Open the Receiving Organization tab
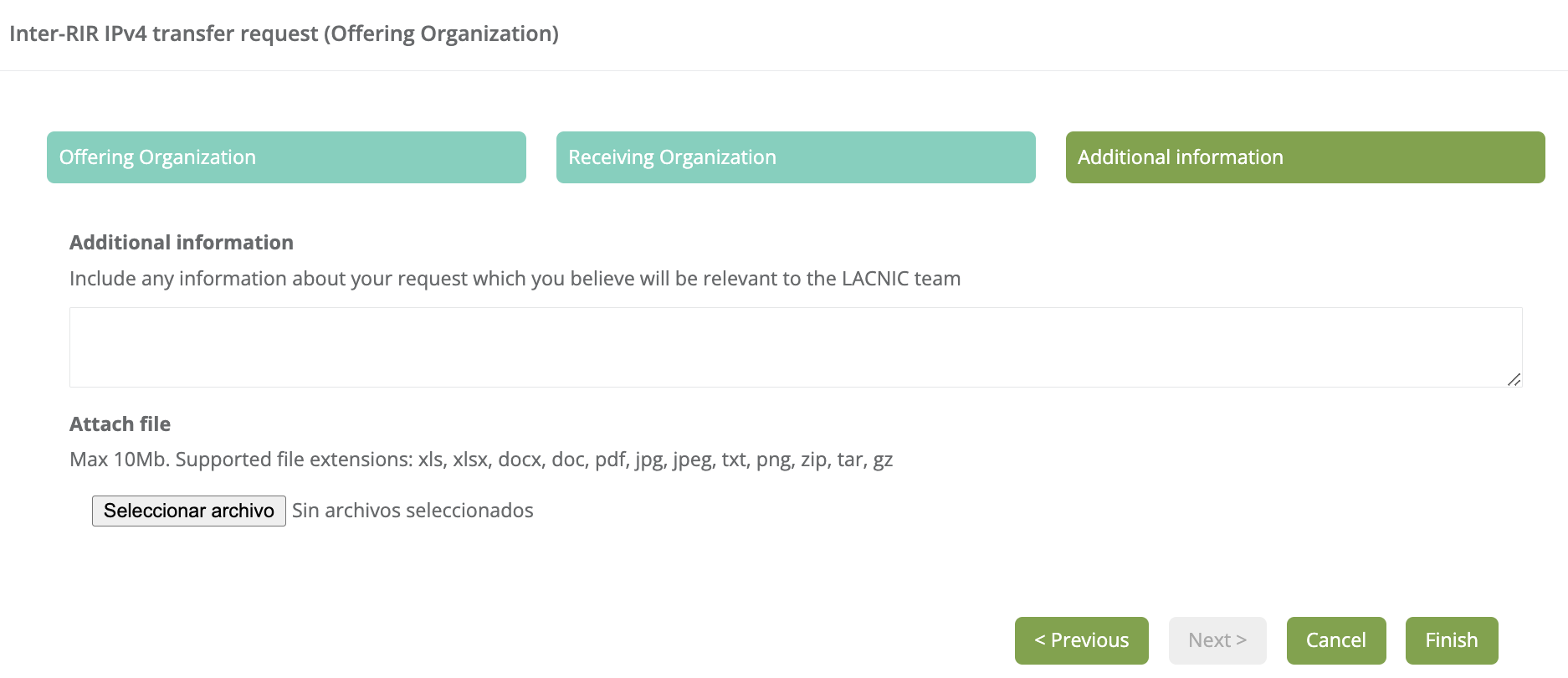 [x=795, y=157]
